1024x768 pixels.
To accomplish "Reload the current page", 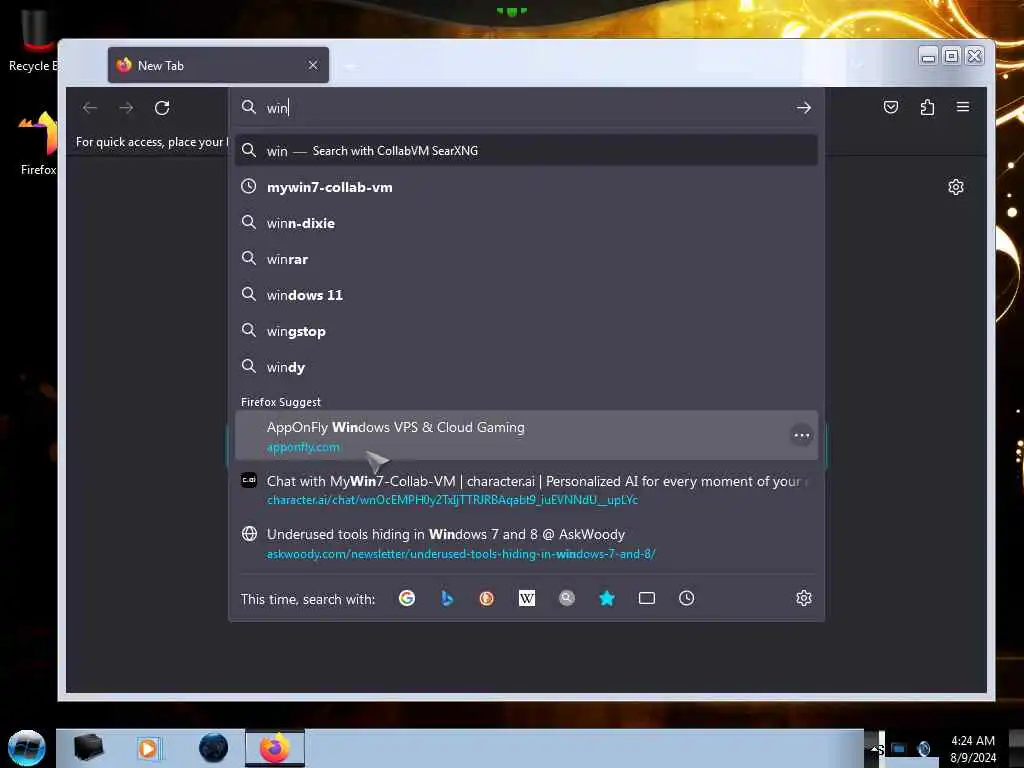I will point(162,108).
